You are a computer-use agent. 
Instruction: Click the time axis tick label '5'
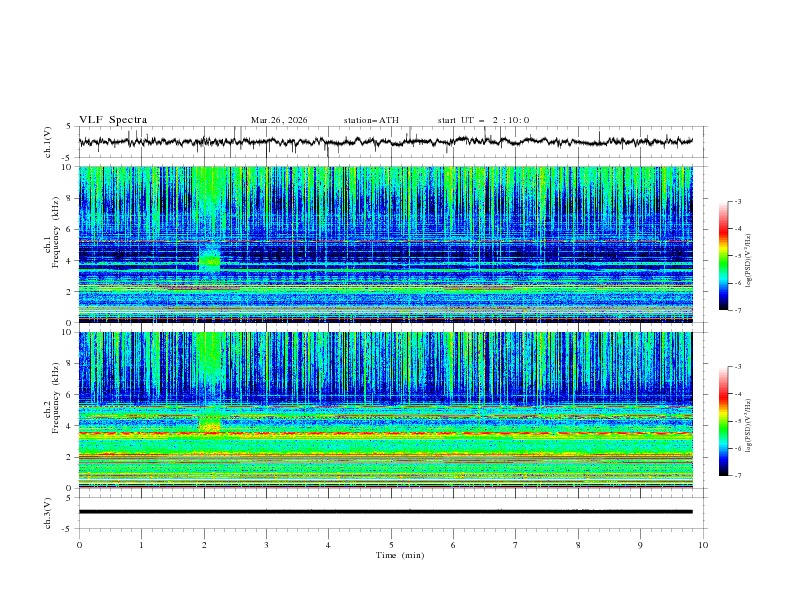tap(391, 545)
